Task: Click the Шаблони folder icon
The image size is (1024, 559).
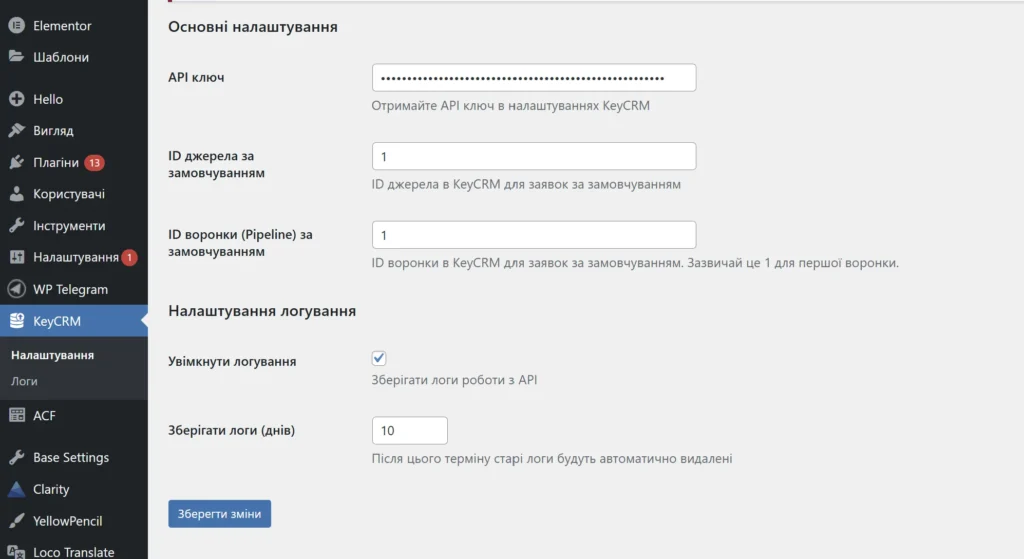Action: [x=16, y=57]
